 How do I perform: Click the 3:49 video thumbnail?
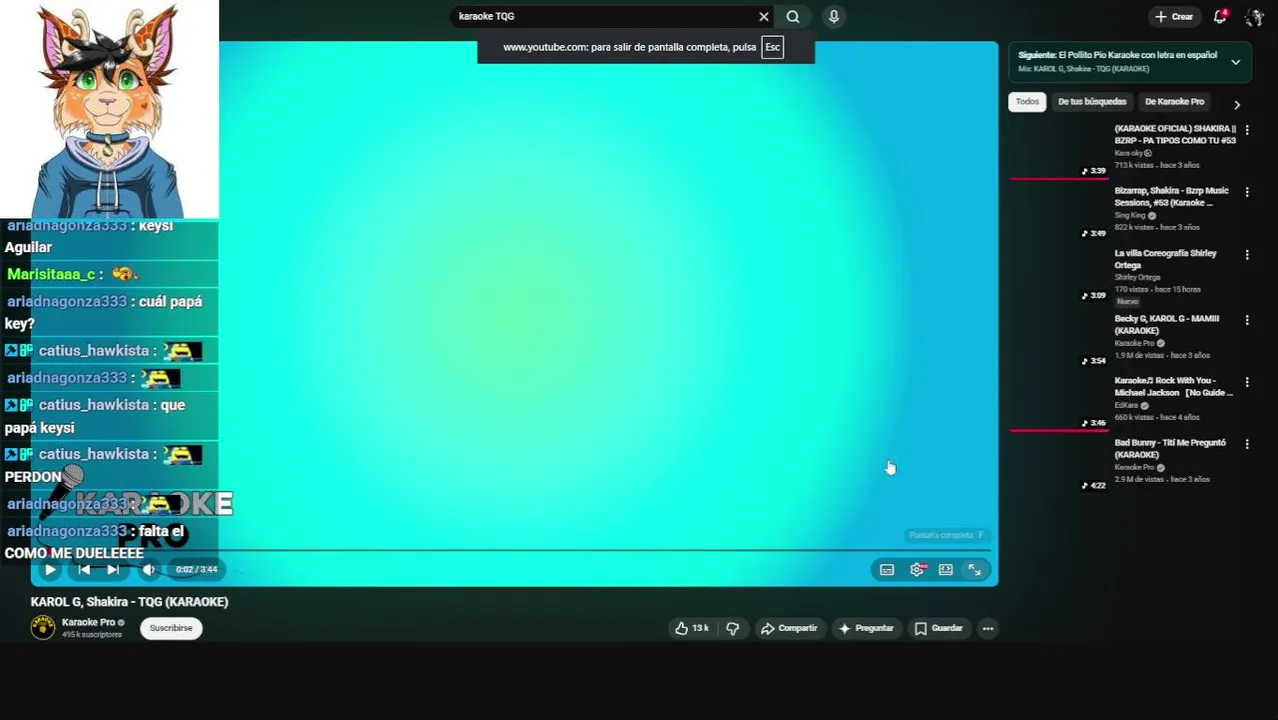[1059, 212]
